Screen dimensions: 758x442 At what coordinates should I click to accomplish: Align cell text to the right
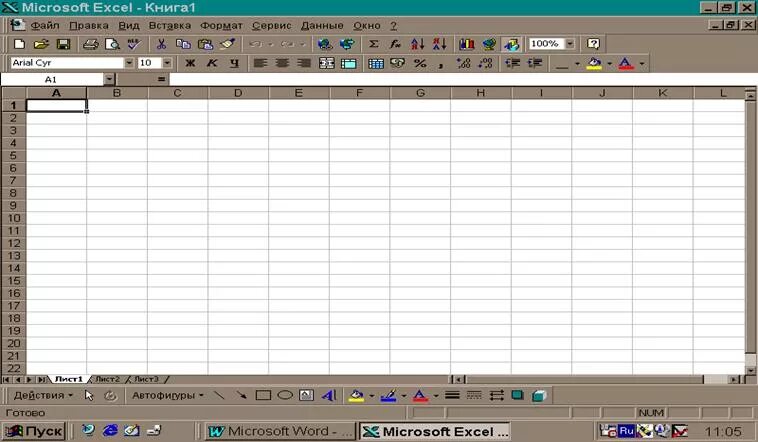[x=304, y=63]
